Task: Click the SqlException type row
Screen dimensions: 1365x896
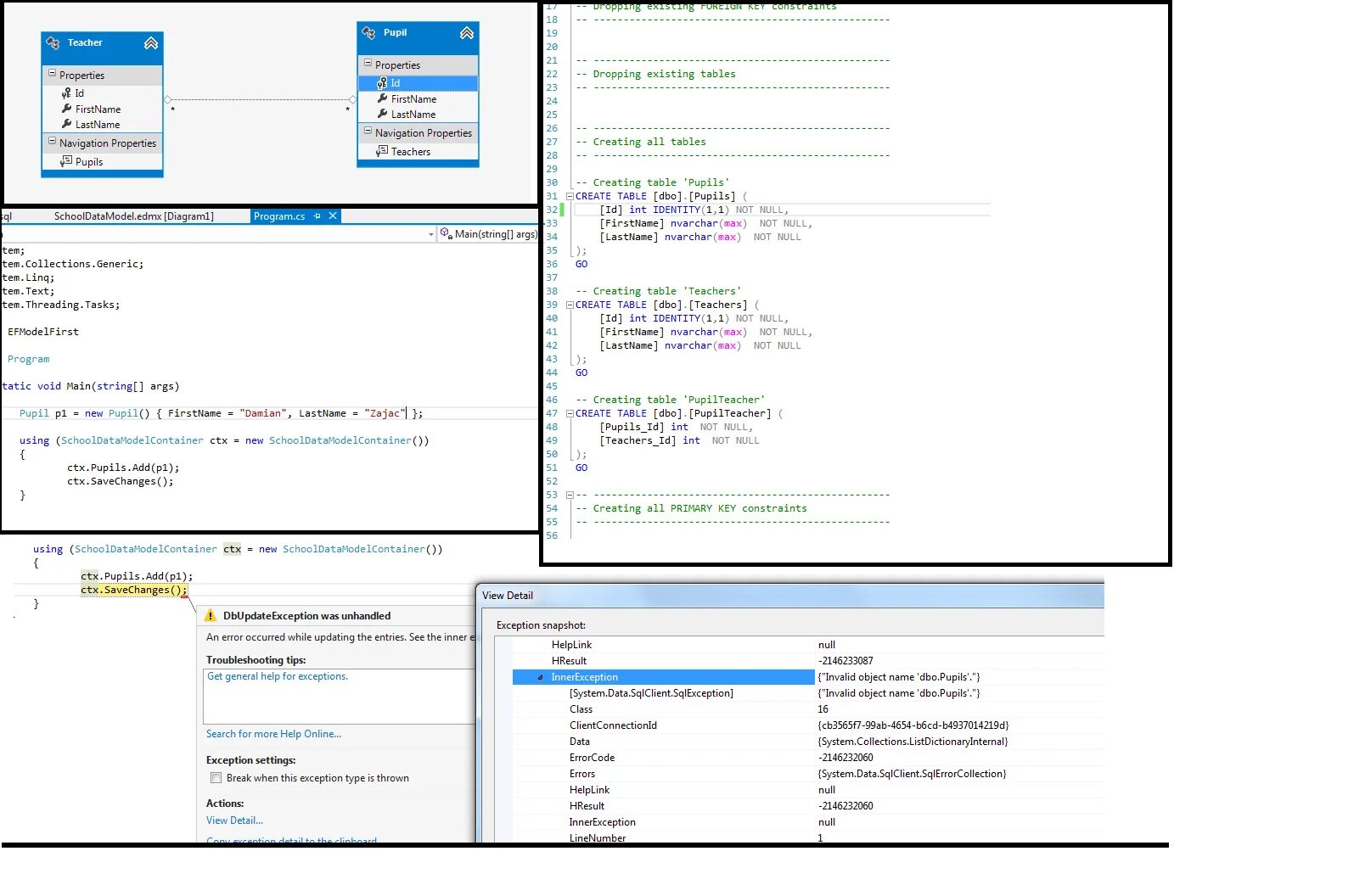Action: tap(806, 693)
